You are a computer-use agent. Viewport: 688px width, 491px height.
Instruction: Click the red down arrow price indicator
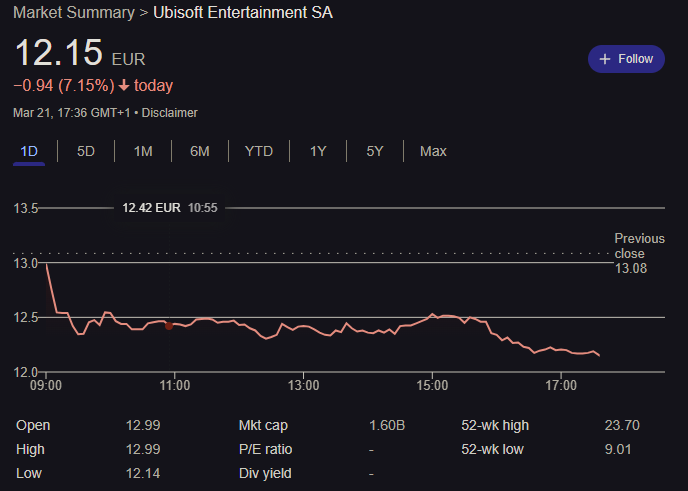coord(124,86)
